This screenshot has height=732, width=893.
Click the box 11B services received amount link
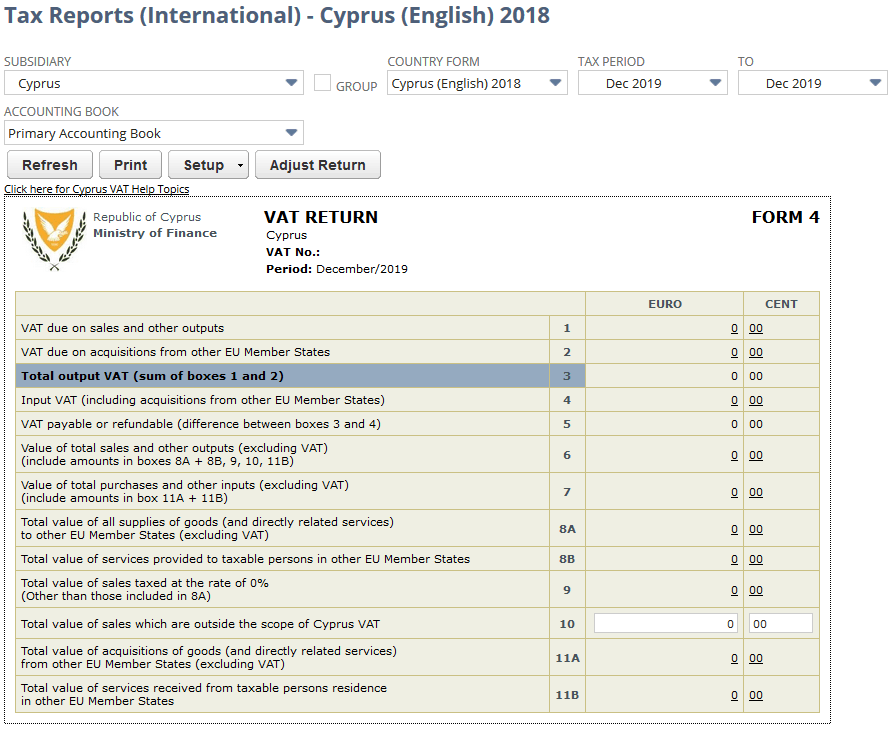click(x=732, y=694)
